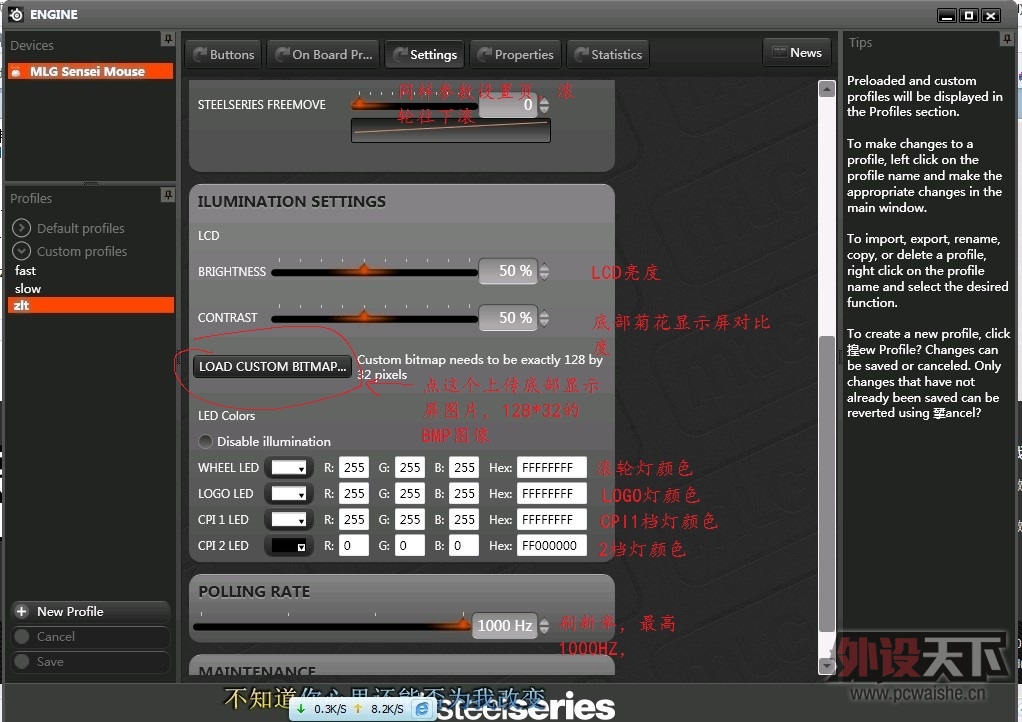Viewport: 1022px width, 722px height.
Task: Pin the Devices panel
Action: coord(168,40)
